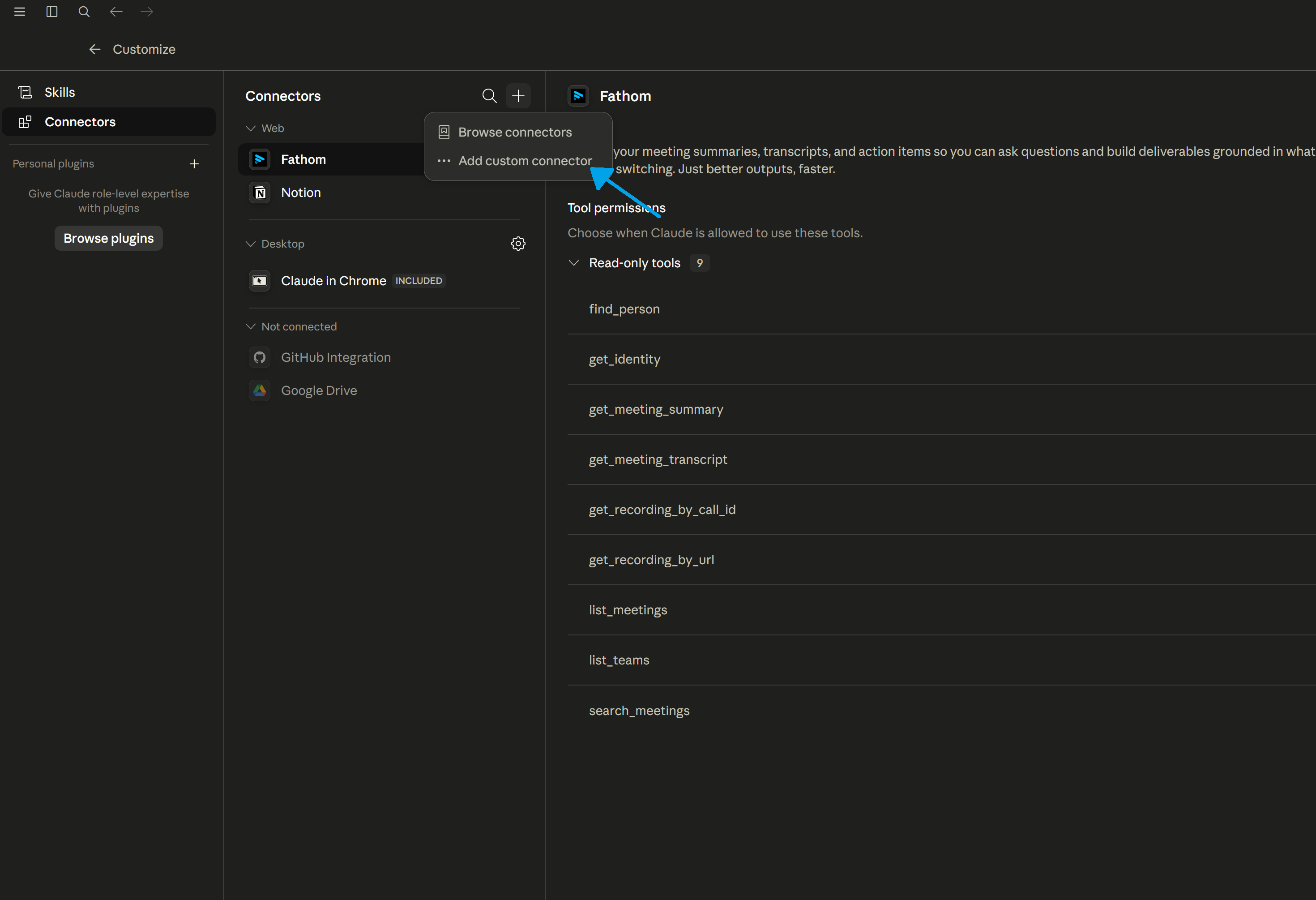The image size is (1316, 900).
Task: Collapse the Not connected section chevron
Action: 250,327
